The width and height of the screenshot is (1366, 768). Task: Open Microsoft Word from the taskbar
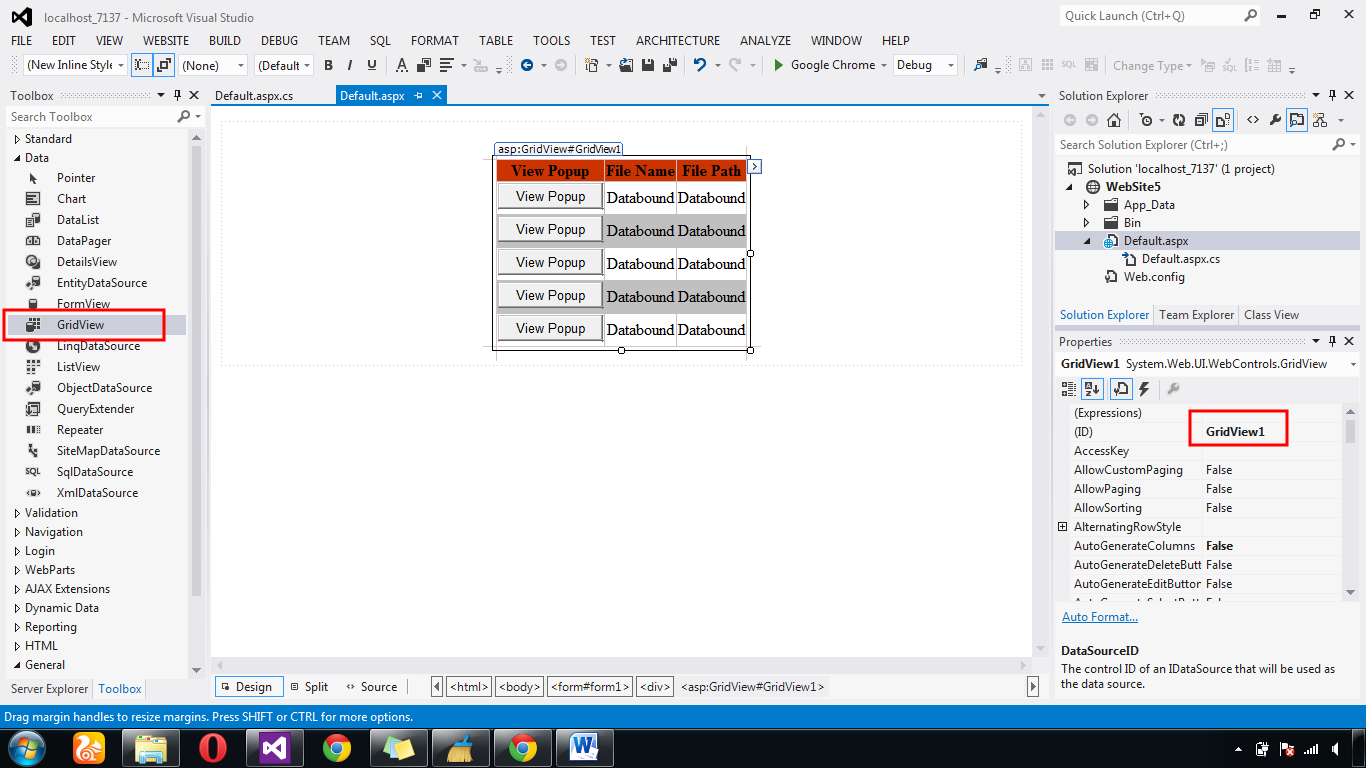pyautogui.click(x=583, y=748)
